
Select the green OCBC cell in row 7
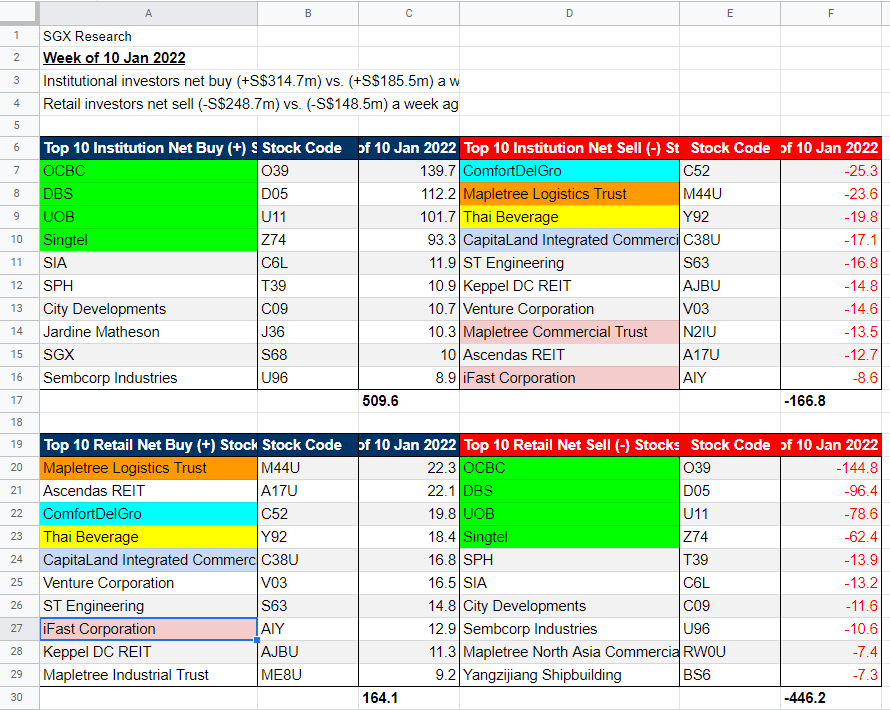click(x=149, y=171)
